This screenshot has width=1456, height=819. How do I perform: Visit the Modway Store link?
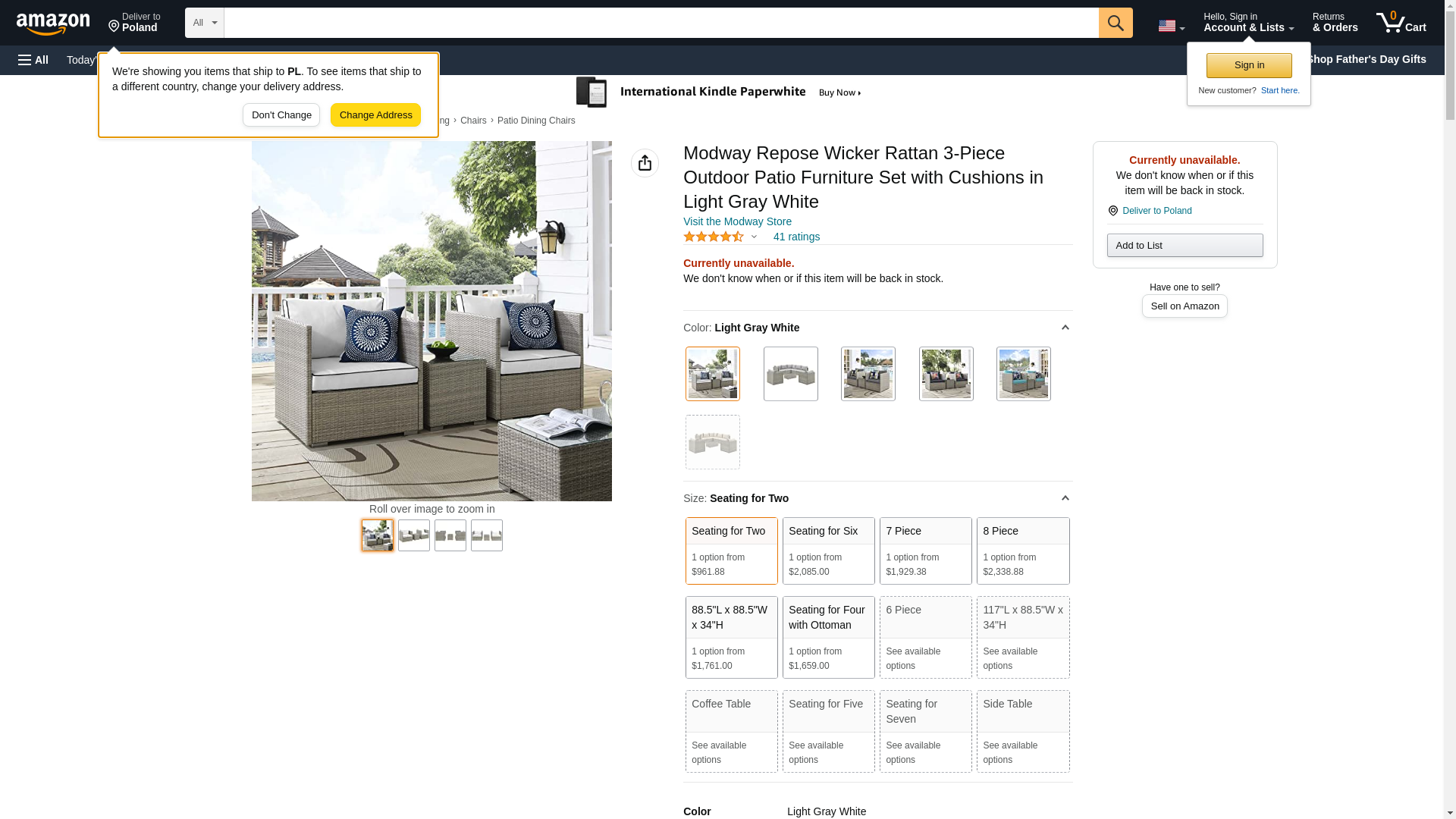737,221
